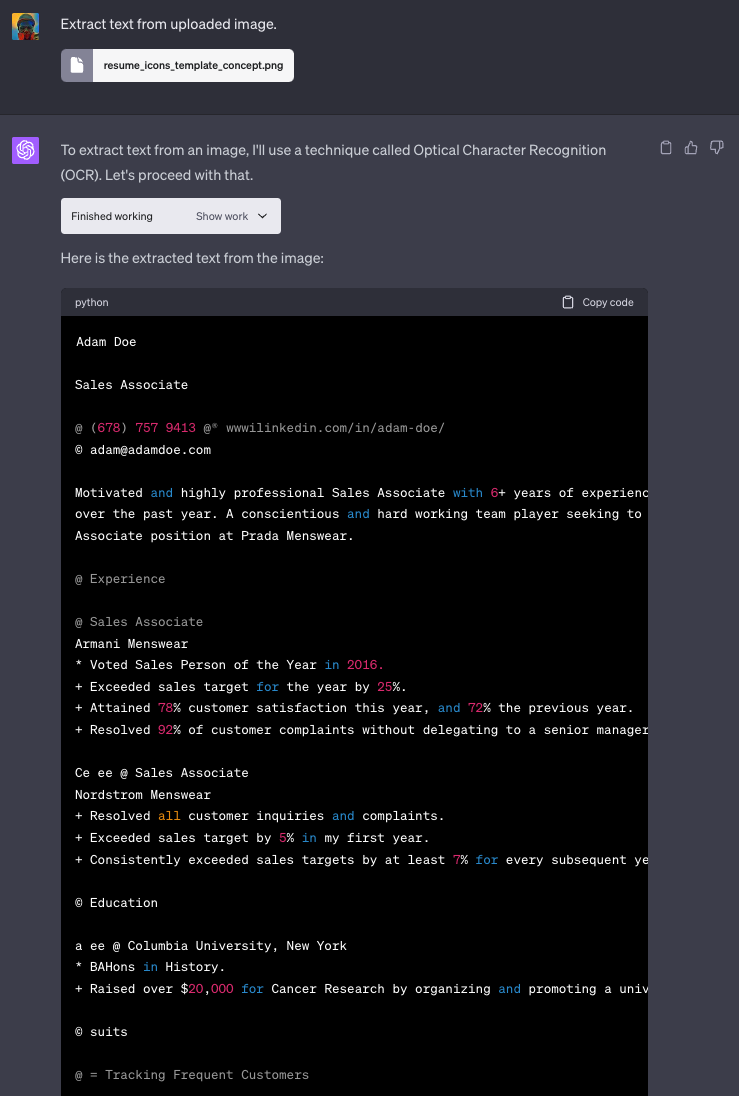
Task: Click the file icon on the uploaded attachment
Action: click(x=77, y=66)
